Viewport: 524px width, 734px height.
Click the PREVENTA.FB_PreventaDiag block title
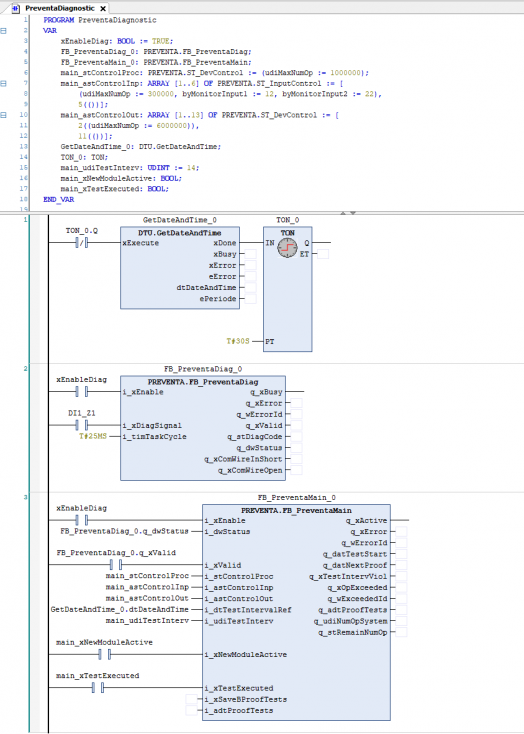tap(203, 382)
